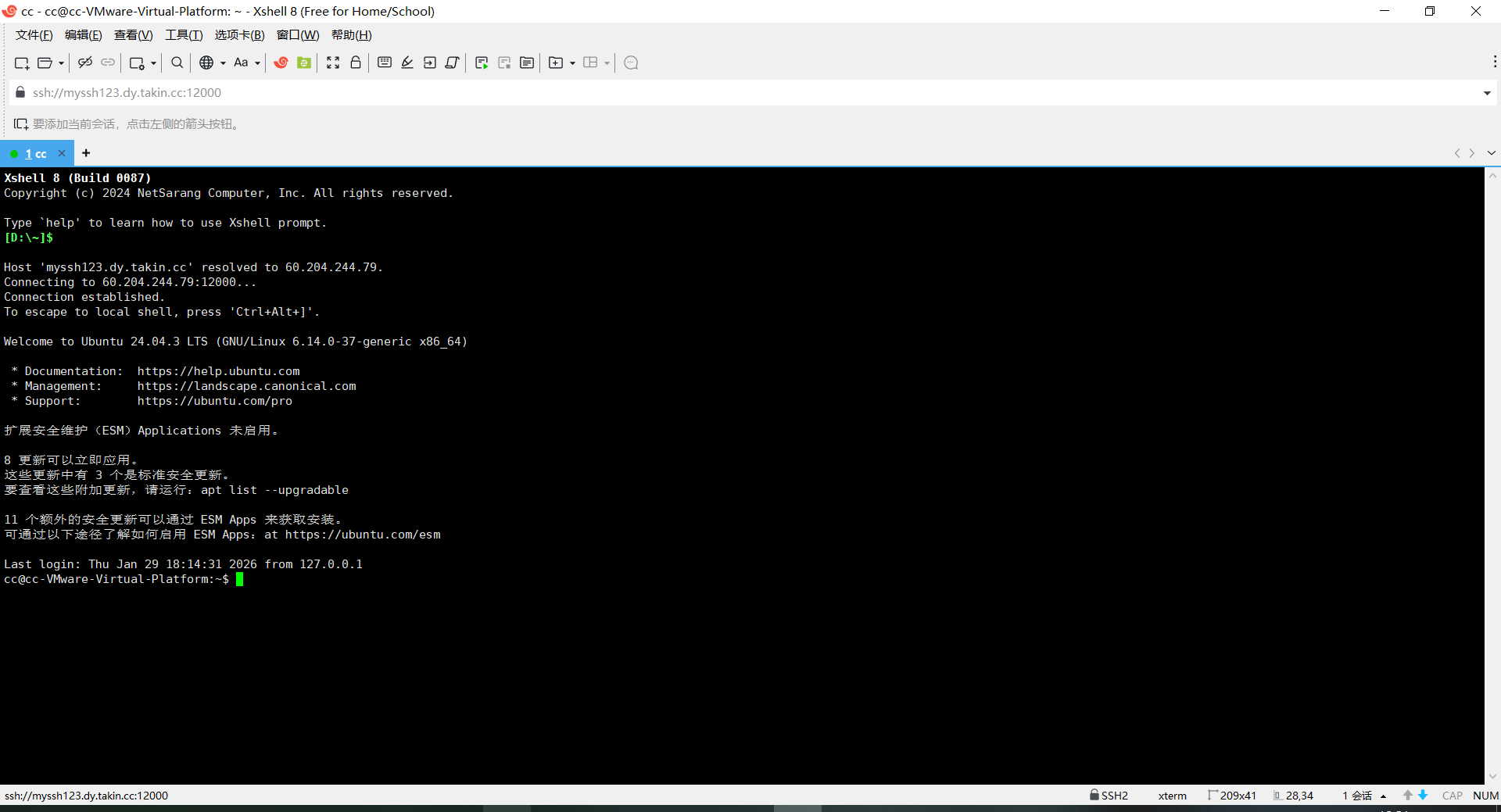Open the 查看(V) menu
Image resolution: width=1501 pixels, height=812 pixels.
click(x=134, y=35)
